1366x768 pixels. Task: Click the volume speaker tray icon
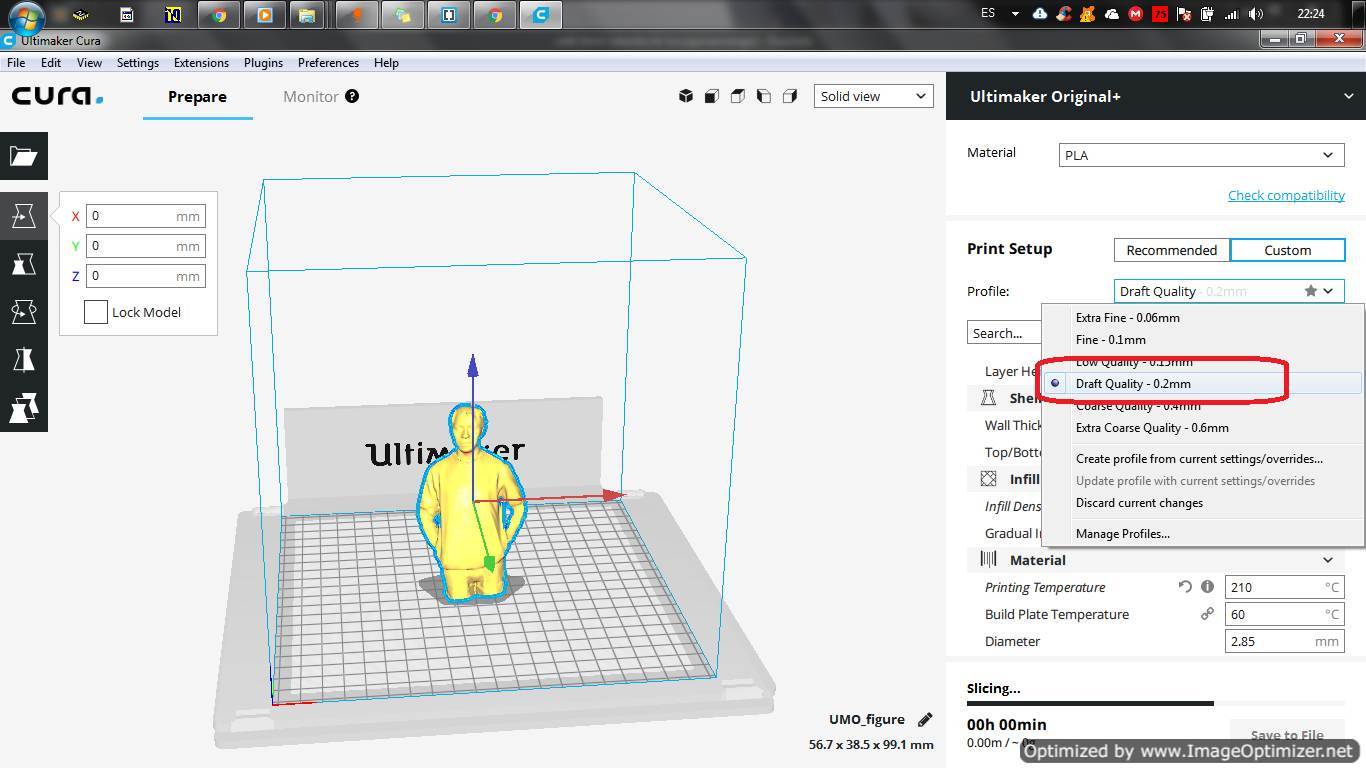[1256, 14]
